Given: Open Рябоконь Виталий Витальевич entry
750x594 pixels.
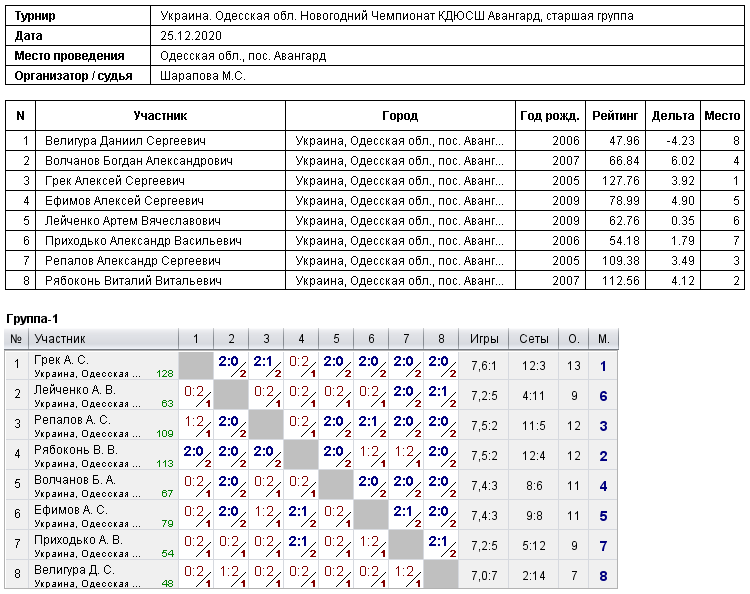Looking at the screenshot, I should click(133, 281).
